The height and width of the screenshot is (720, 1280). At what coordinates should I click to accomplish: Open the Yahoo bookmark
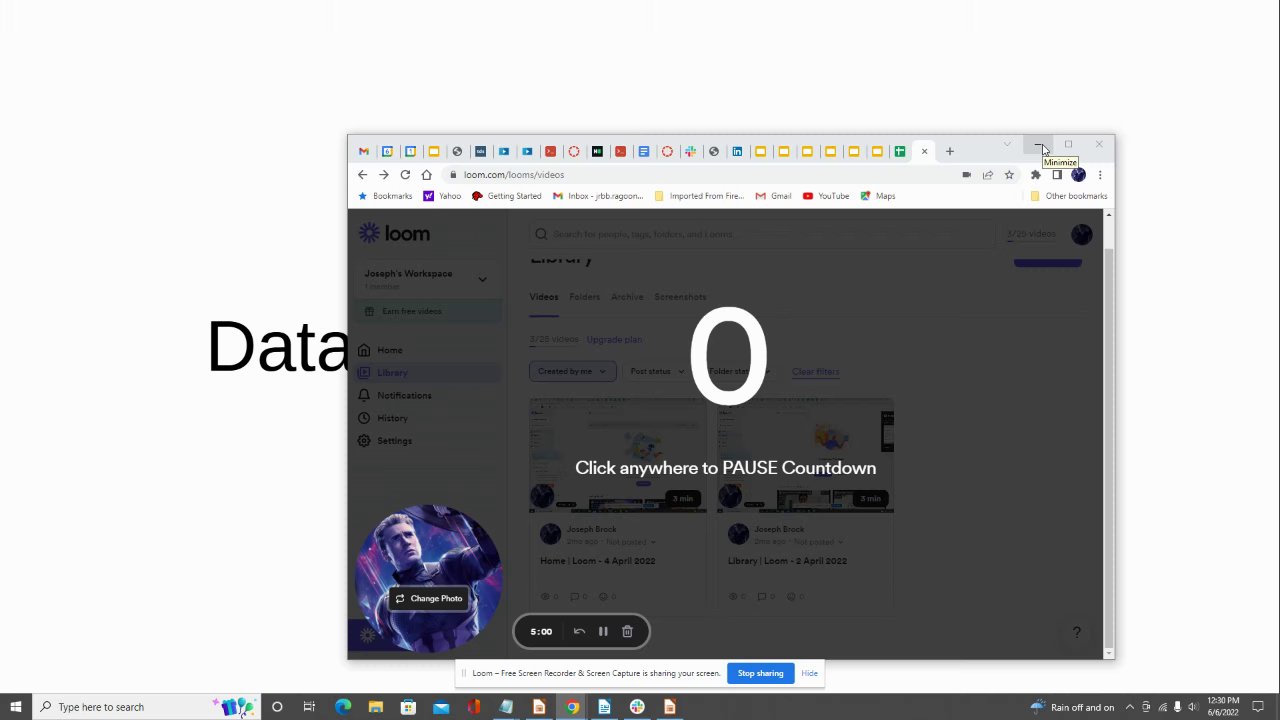point(442,196)
